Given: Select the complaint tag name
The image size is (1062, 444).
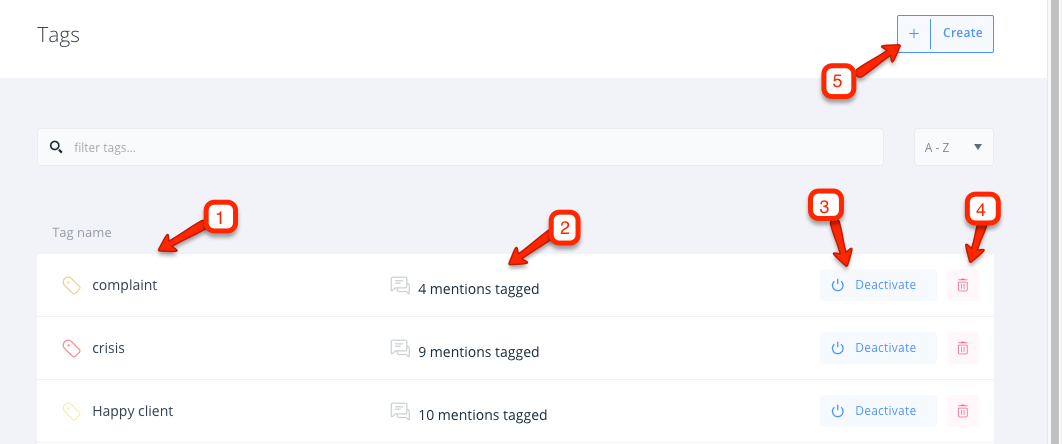Looking at the screenshot, I should [x=125, y=285].
